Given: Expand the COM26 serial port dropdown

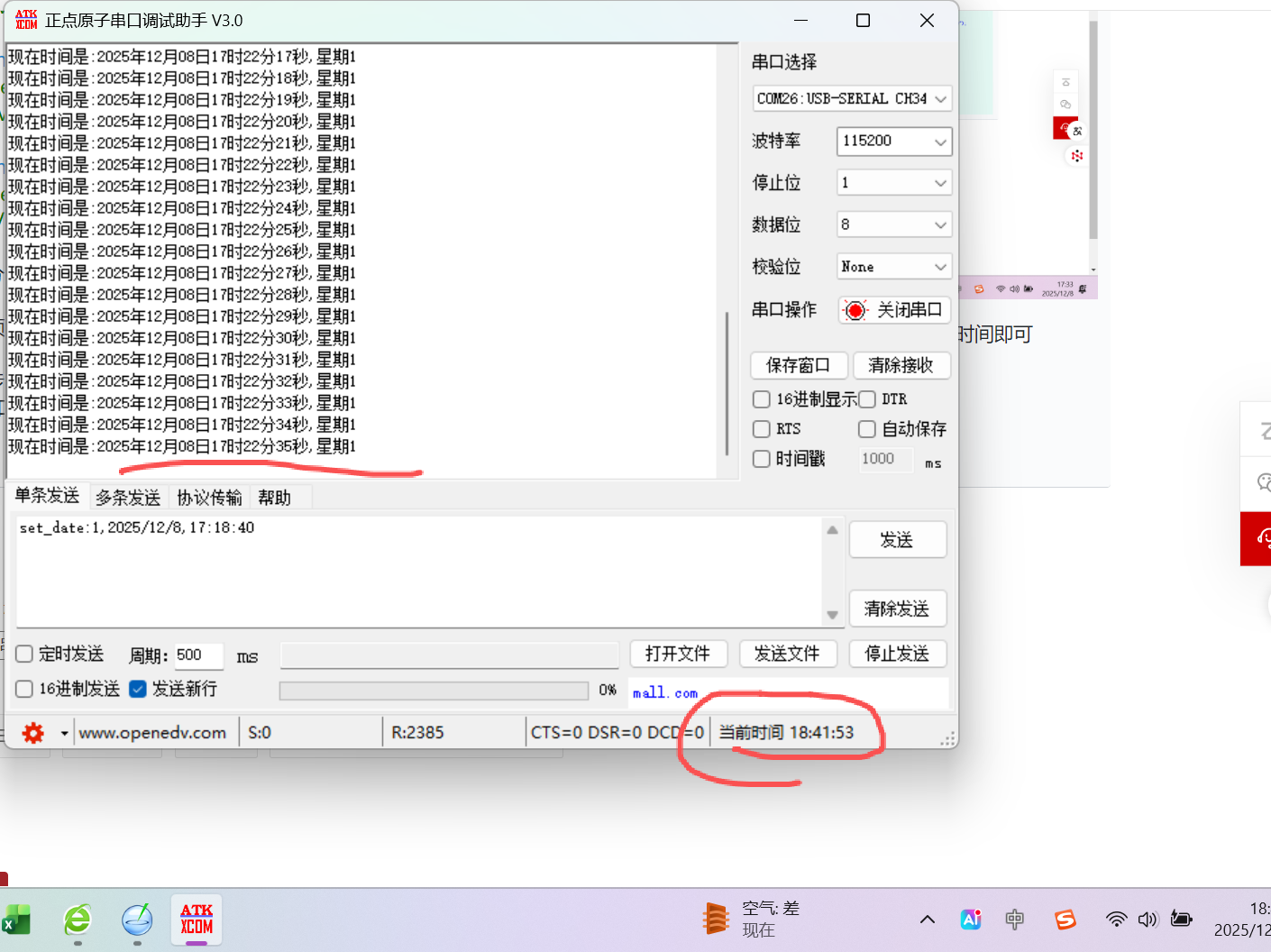Looking at the screenshot, I should click(852, 98).
